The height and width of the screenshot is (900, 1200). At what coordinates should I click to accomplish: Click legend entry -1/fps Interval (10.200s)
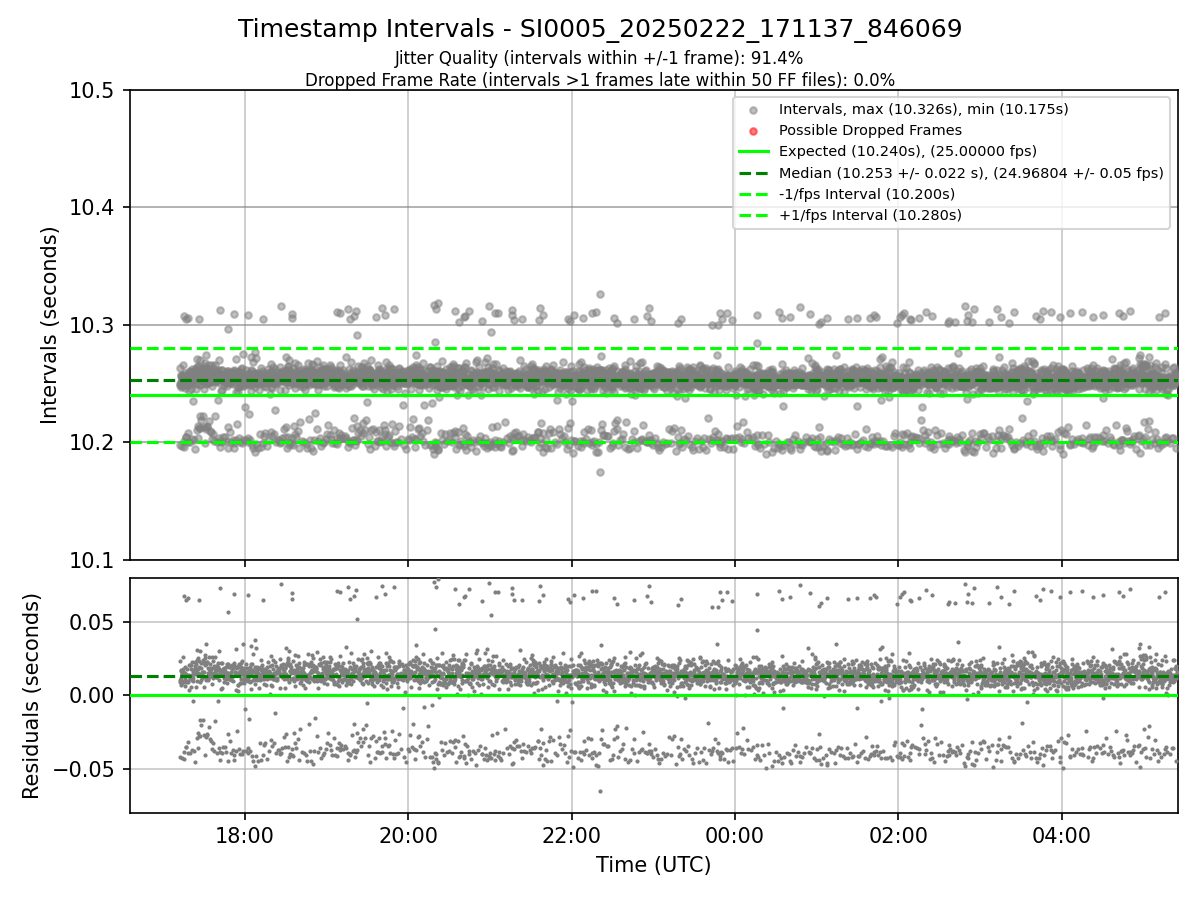pos(866,194)
